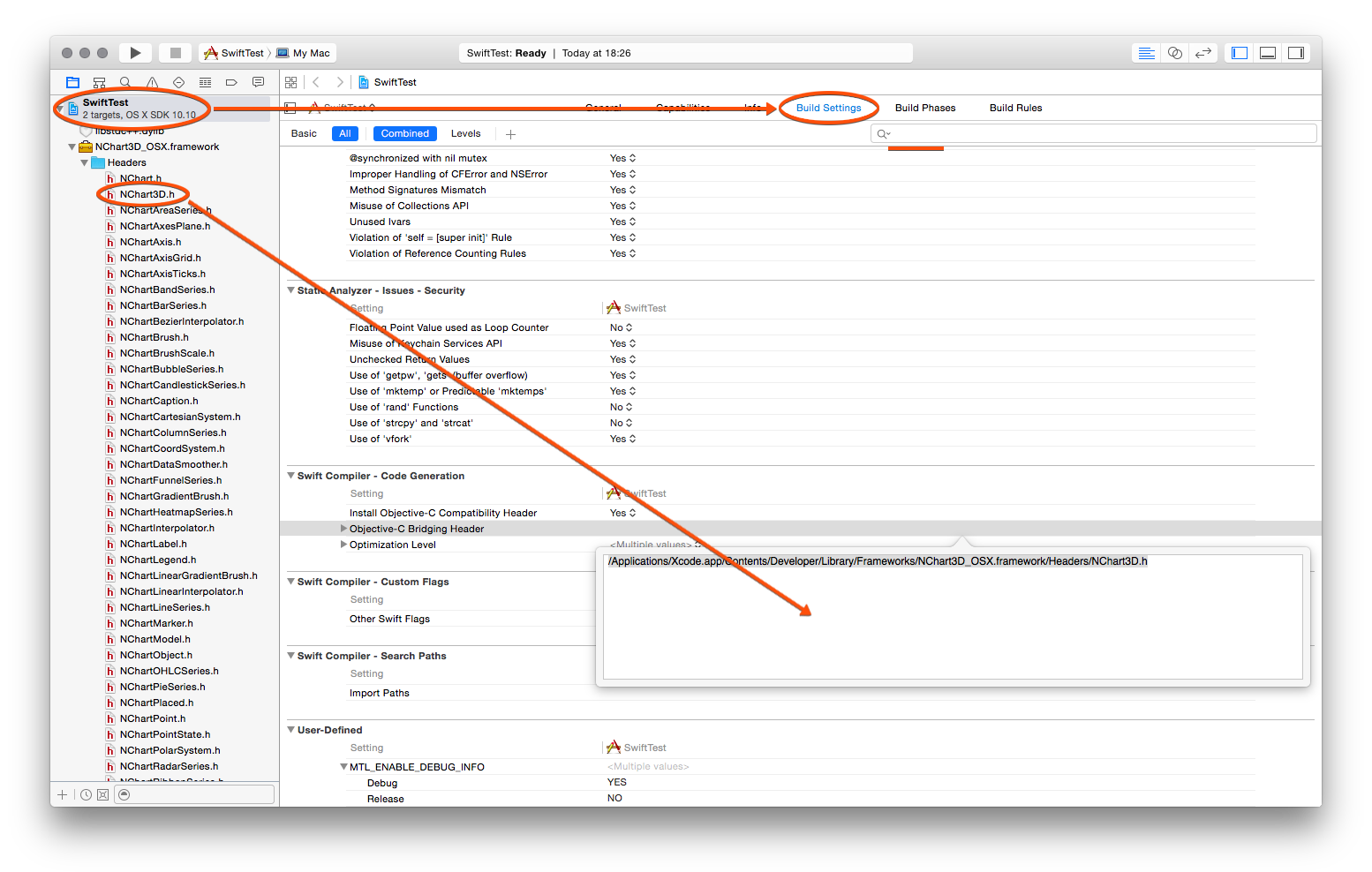Change Use of 'rand' Functions No popup

621,407
